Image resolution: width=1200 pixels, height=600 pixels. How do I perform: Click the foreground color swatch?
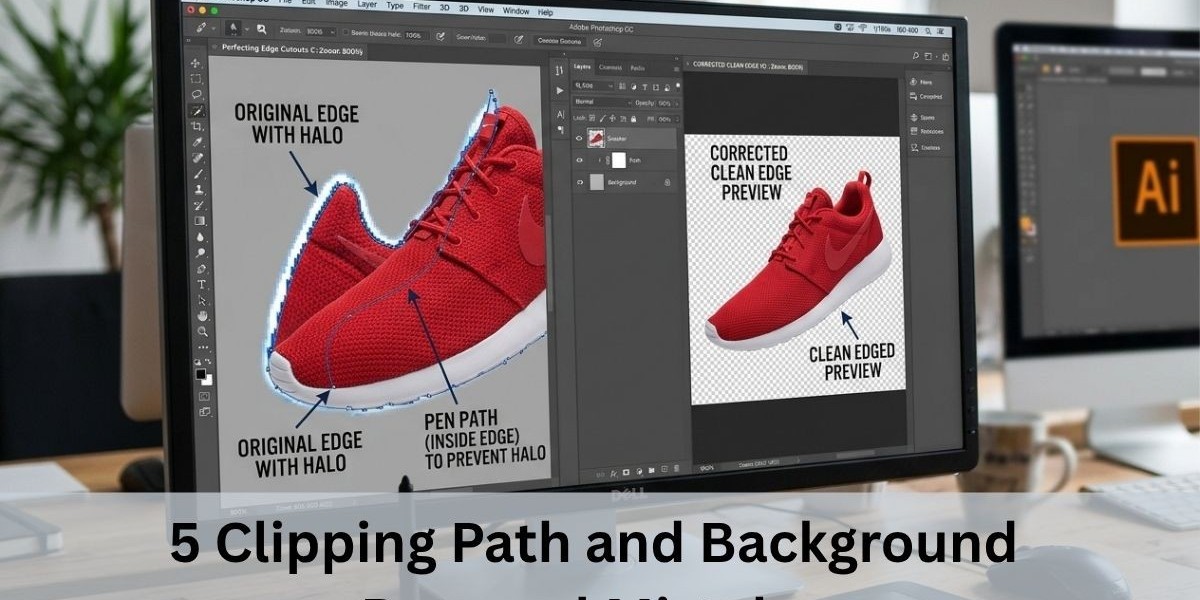click(x=203, y=373)
